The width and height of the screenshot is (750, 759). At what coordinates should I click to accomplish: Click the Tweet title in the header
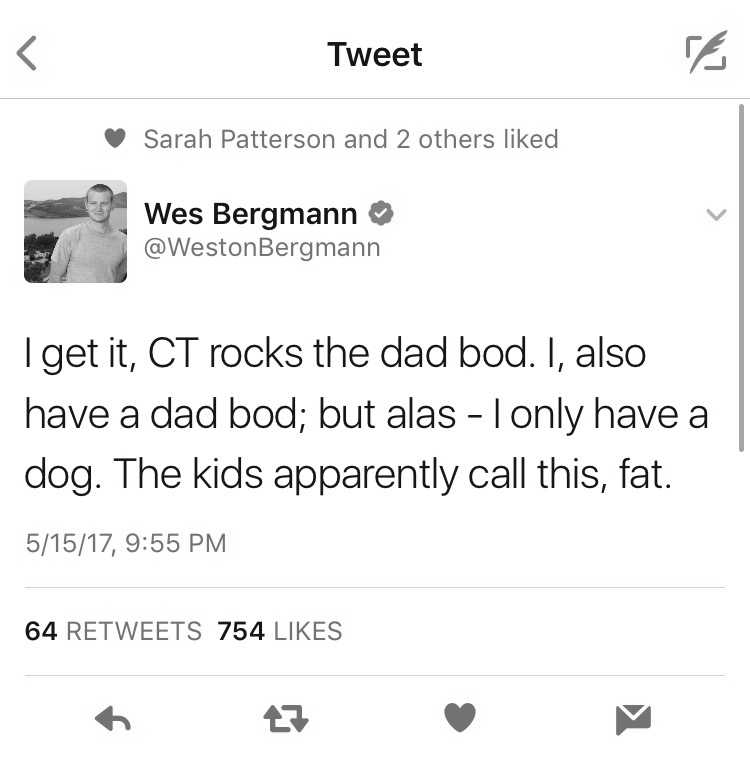[375, 54]
